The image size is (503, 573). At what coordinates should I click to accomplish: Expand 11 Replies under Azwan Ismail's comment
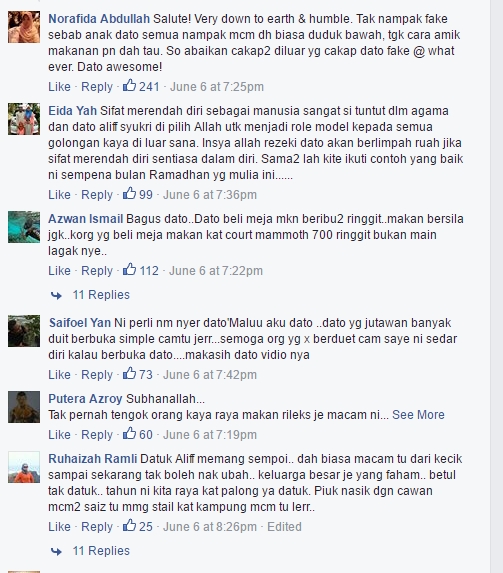(x=101, y=295)
